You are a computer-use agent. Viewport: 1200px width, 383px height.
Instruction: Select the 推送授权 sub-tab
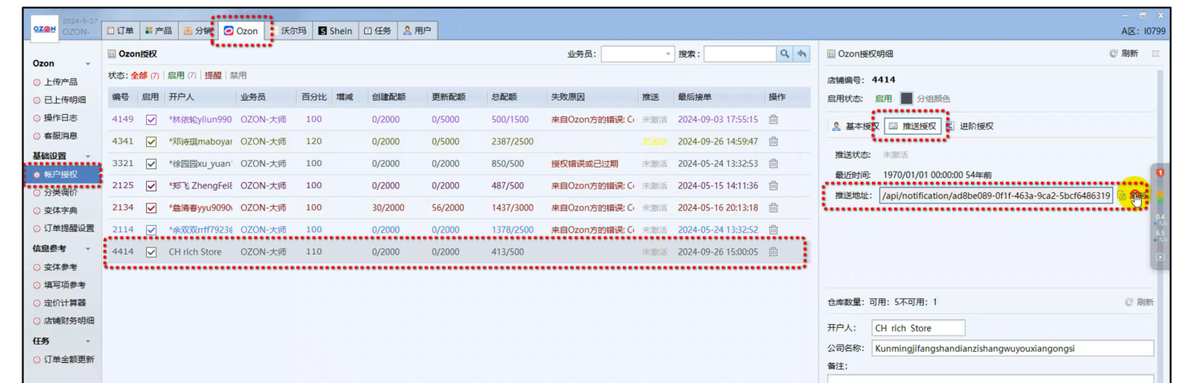[913, 126]
